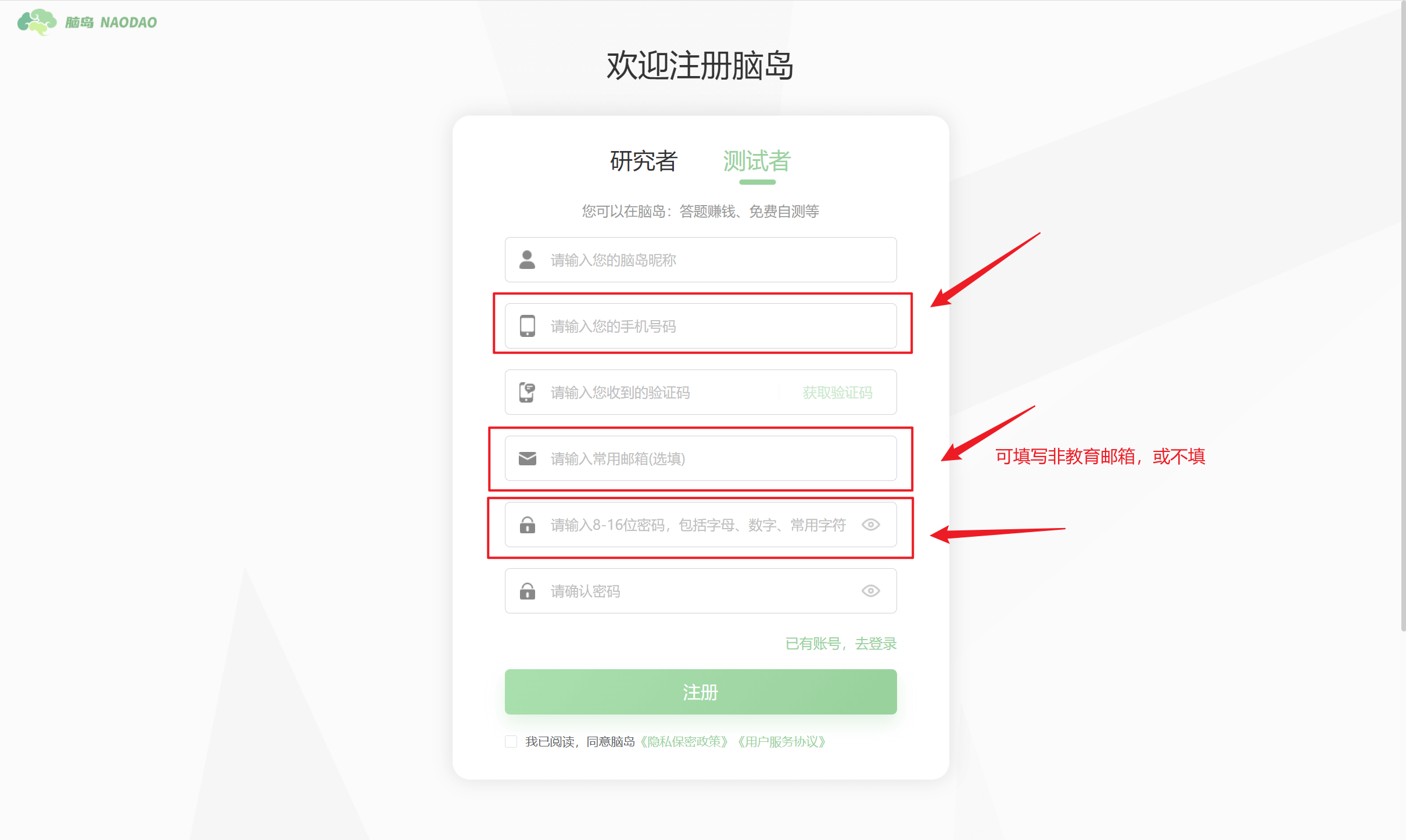Image resolution: width=1406 pixels, height=840 pixels.
Task: Click the email input field to enter address
Action: click(x=700, y=458)
